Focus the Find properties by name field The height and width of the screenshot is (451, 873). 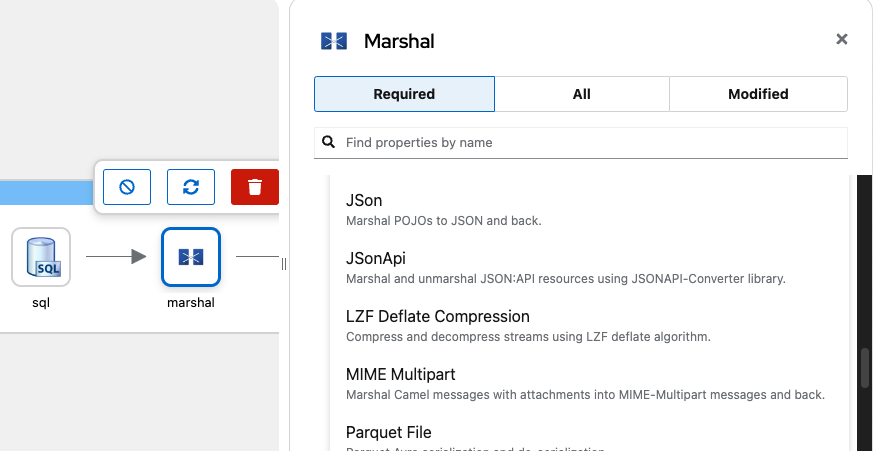tap(590, 143)
